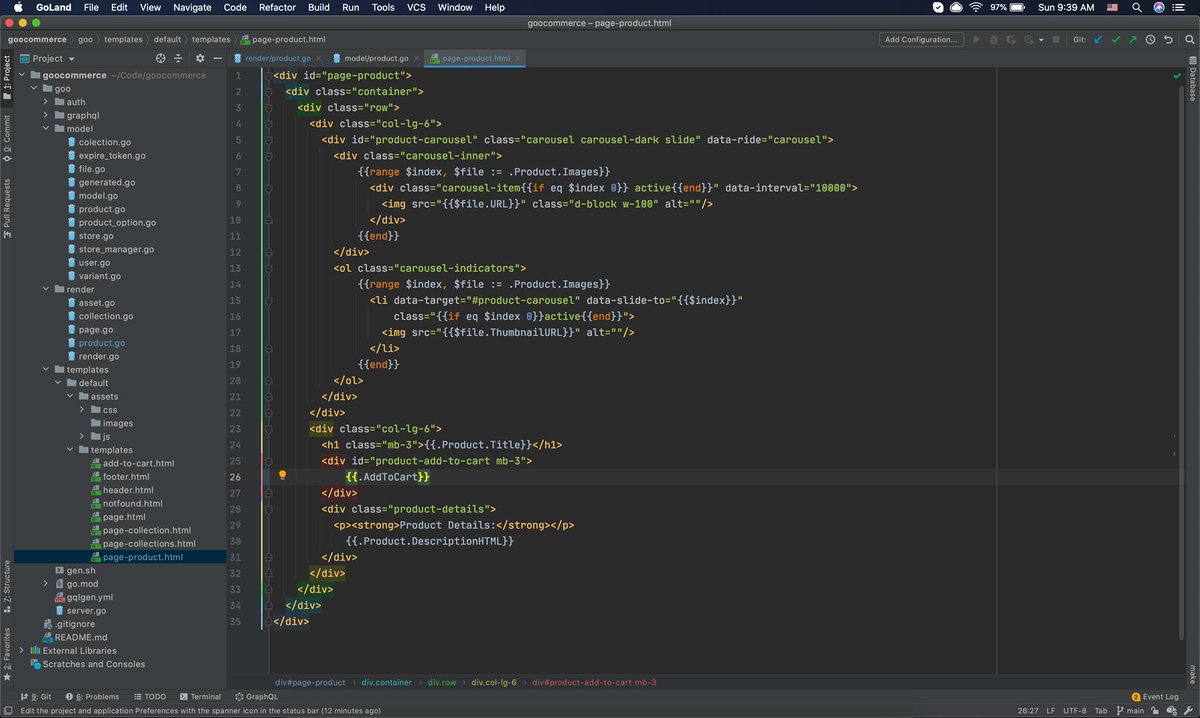Click goocommerce in navigation breadcrumb
The height and width of the screenshot is (718, 1200).
(x=38, y=39)
